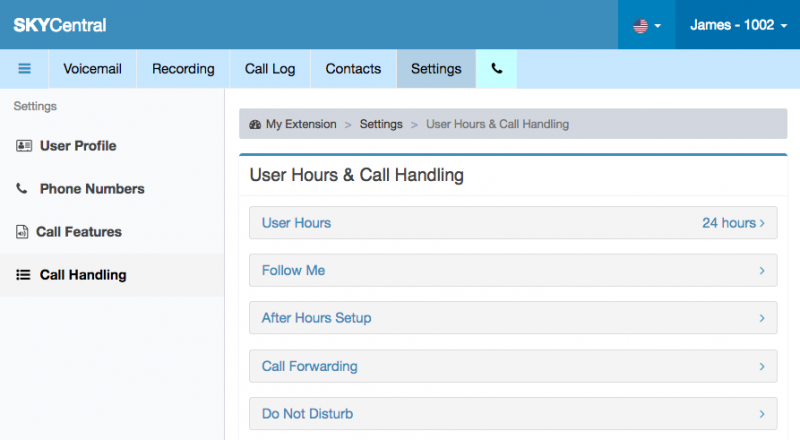Open the User Hours link
Image resolution: width=800 pixels, height=440 pixels.
296,223
